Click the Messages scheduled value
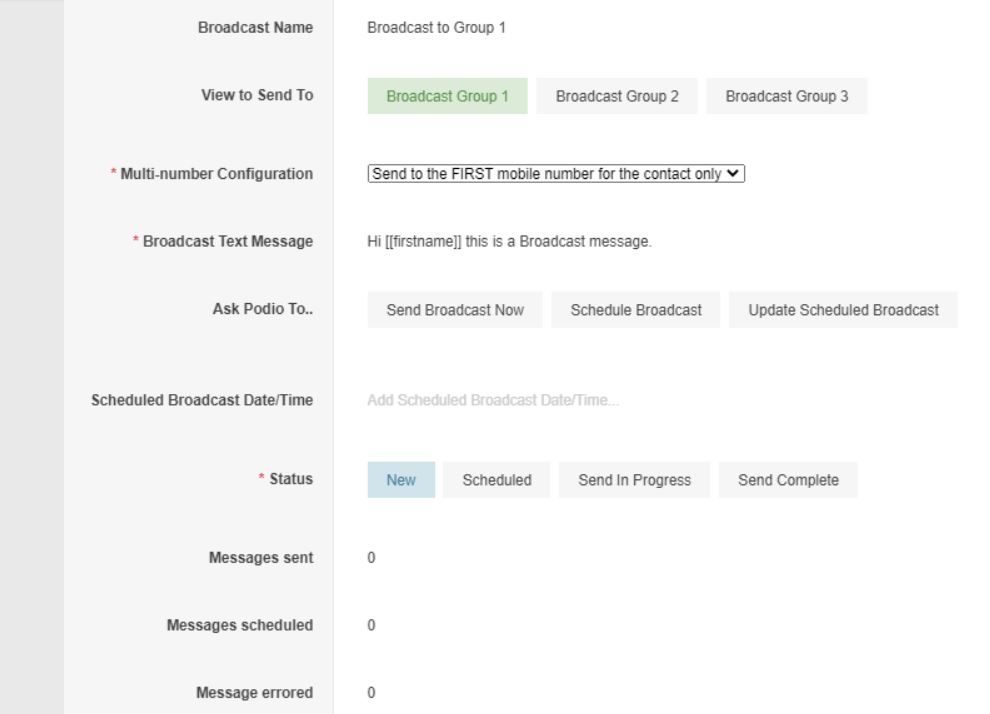This screenshot has height=714, width=990. 371,626
